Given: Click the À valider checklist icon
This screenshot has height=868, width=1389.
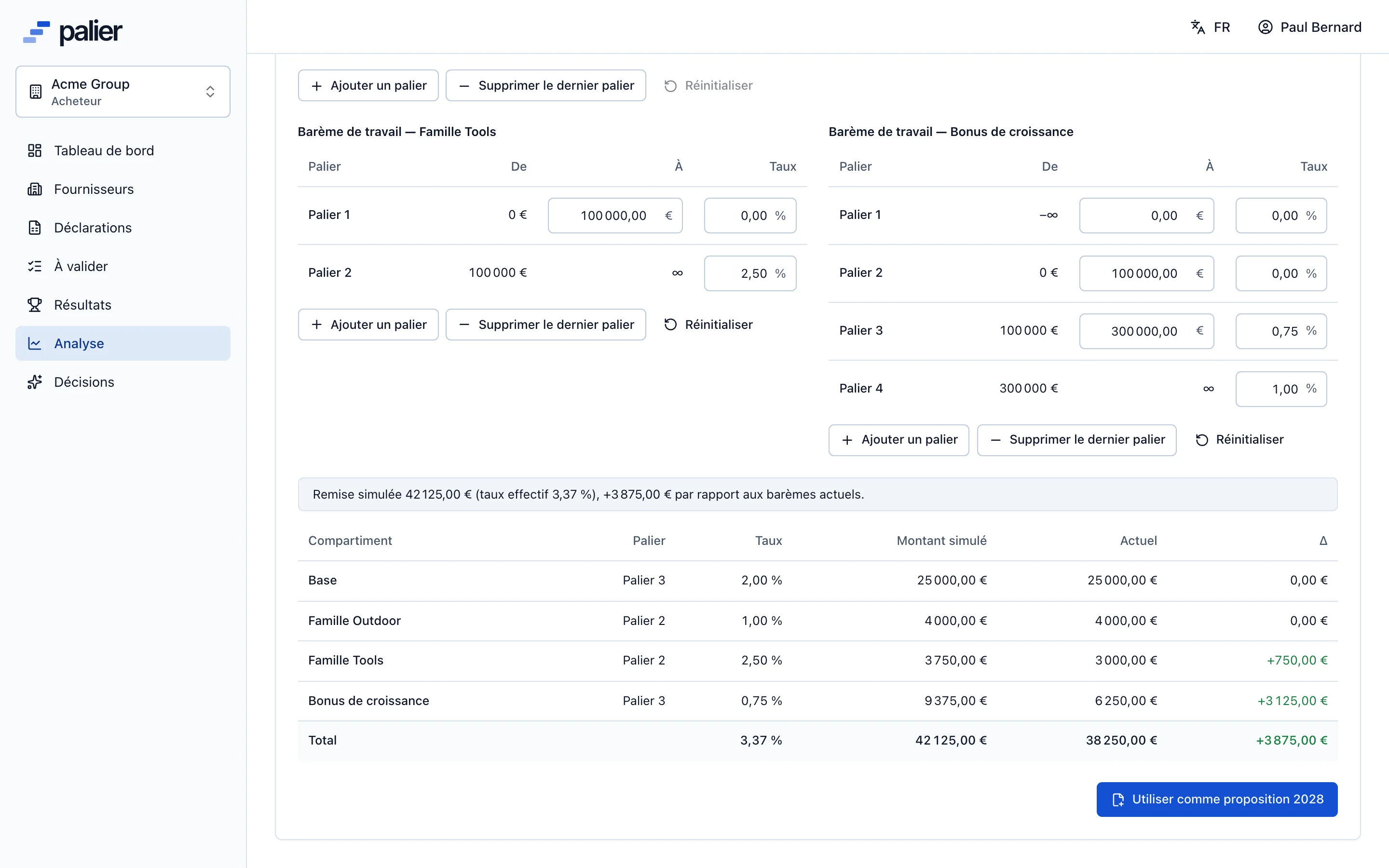Looking at the screenshot, I should pos(34,266).
